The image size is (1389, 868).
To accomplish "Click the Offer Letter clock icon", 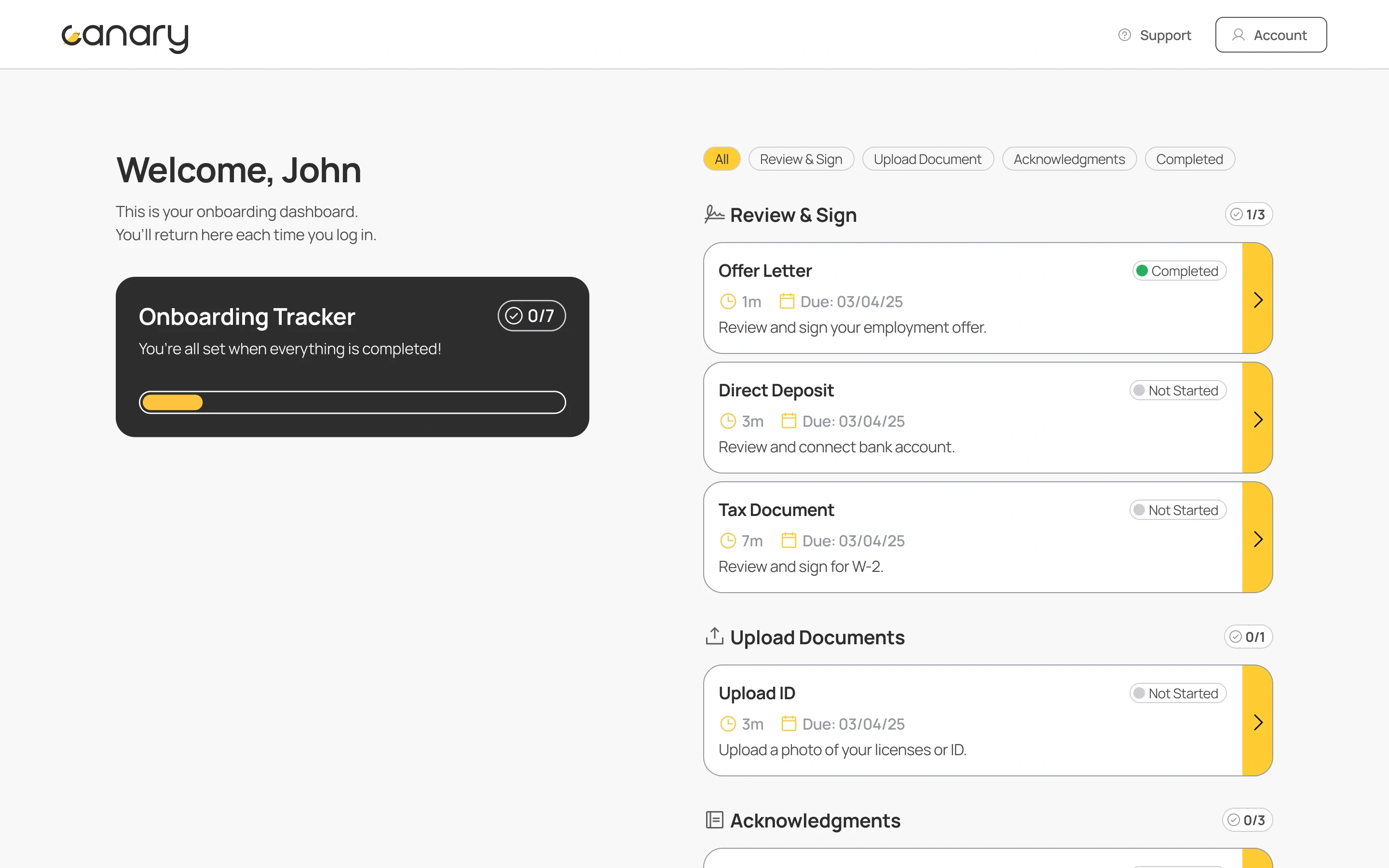I will pyautogui.click(x=728, y=301).
